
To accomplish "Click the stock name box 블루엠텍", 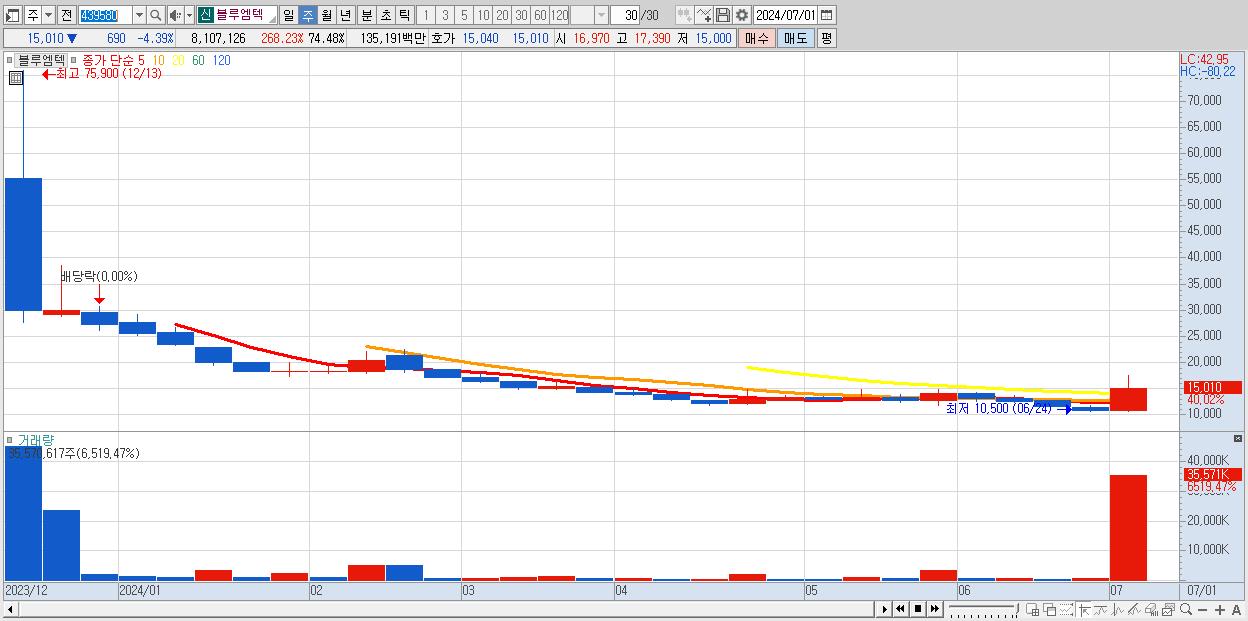I will pyautogui.click(x=246, y=15).
